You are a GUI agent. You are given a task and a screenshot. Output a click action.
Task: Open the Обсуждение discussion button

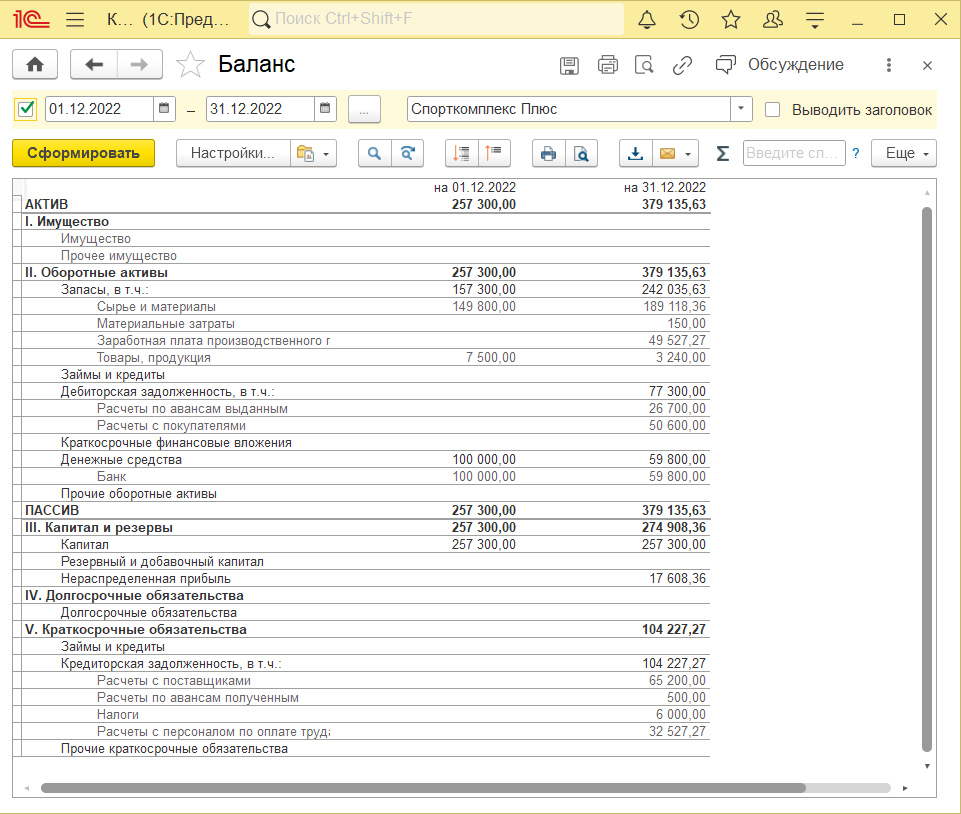pyautogui.click(x=780, y=65)
